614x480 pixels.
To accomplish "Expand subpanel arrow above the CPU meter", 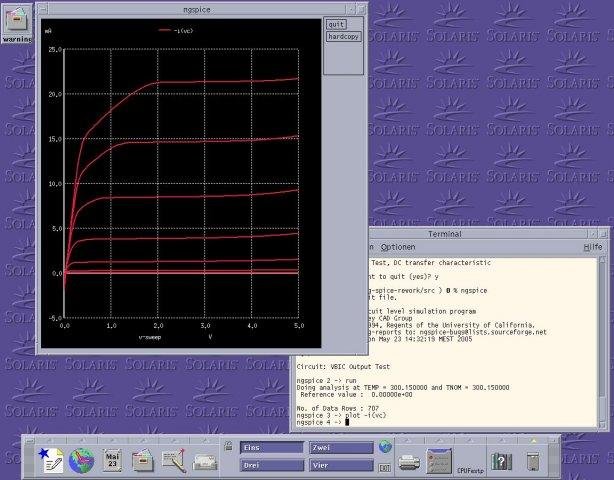I will 470,440.
